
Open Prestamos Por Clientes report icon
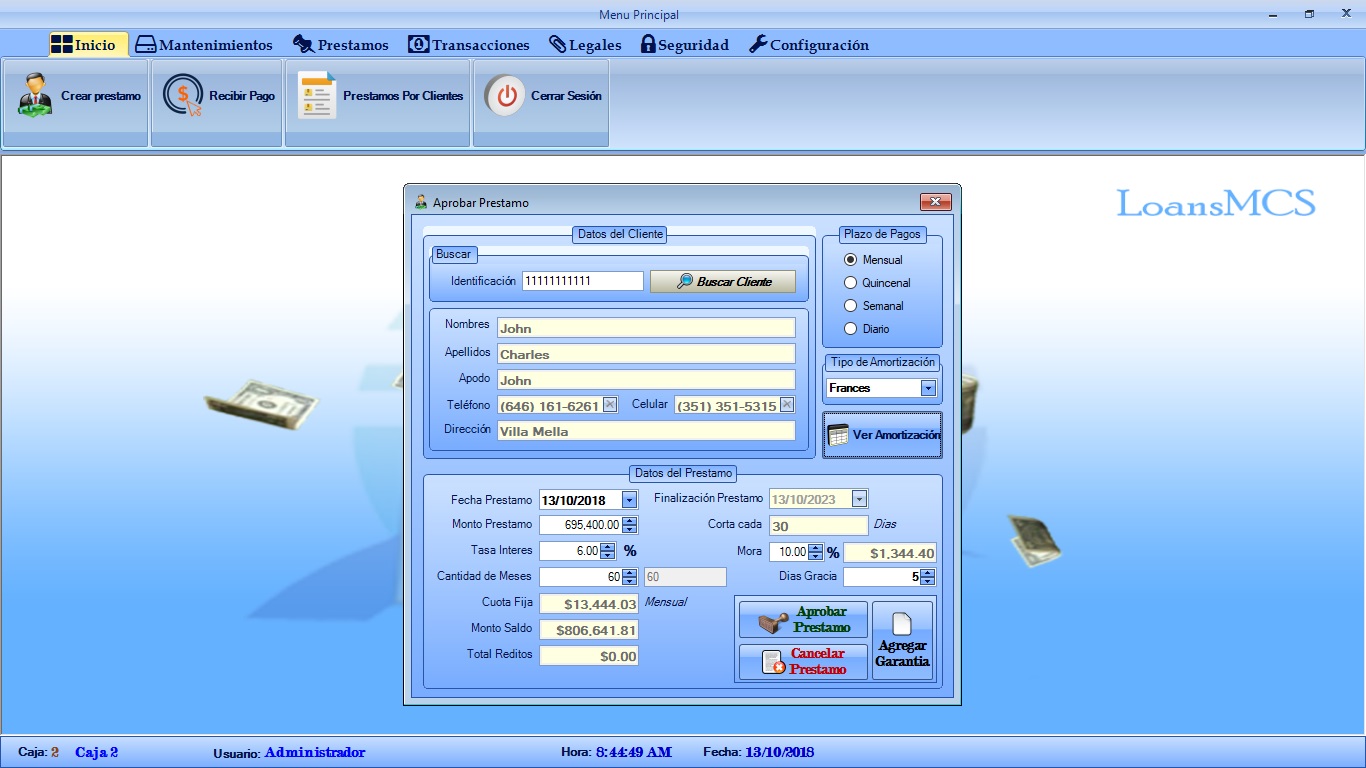[317, 96]
